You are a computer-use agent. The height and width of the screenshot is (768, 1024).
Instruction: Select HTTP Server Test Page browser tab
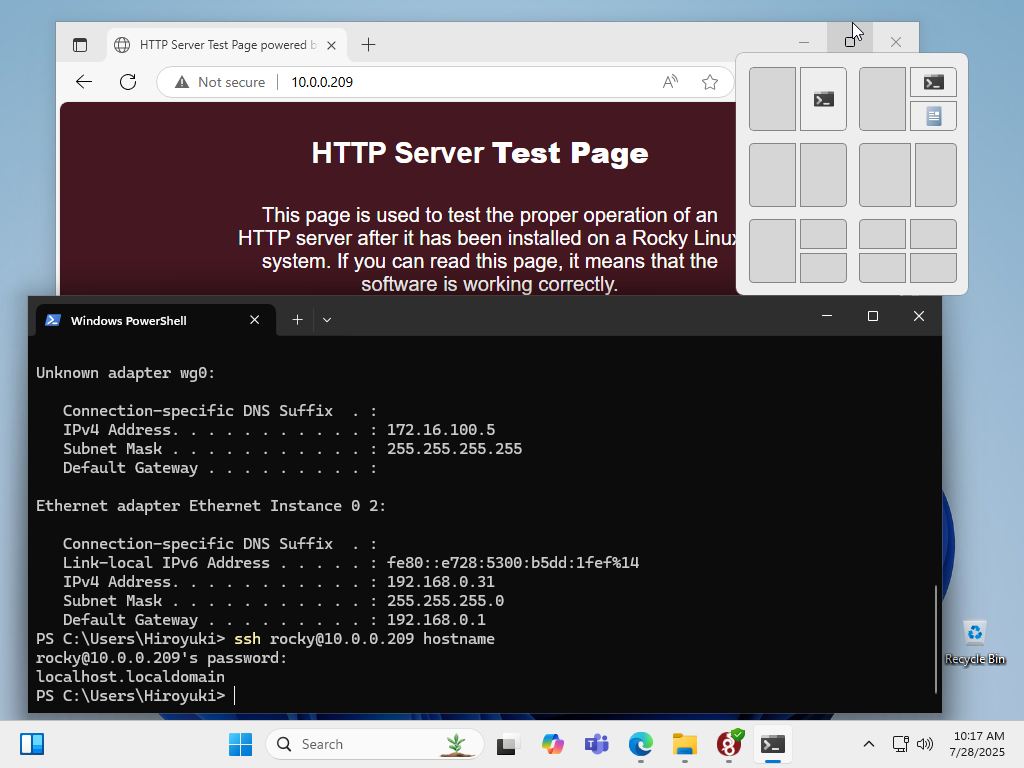click(226, 45)
